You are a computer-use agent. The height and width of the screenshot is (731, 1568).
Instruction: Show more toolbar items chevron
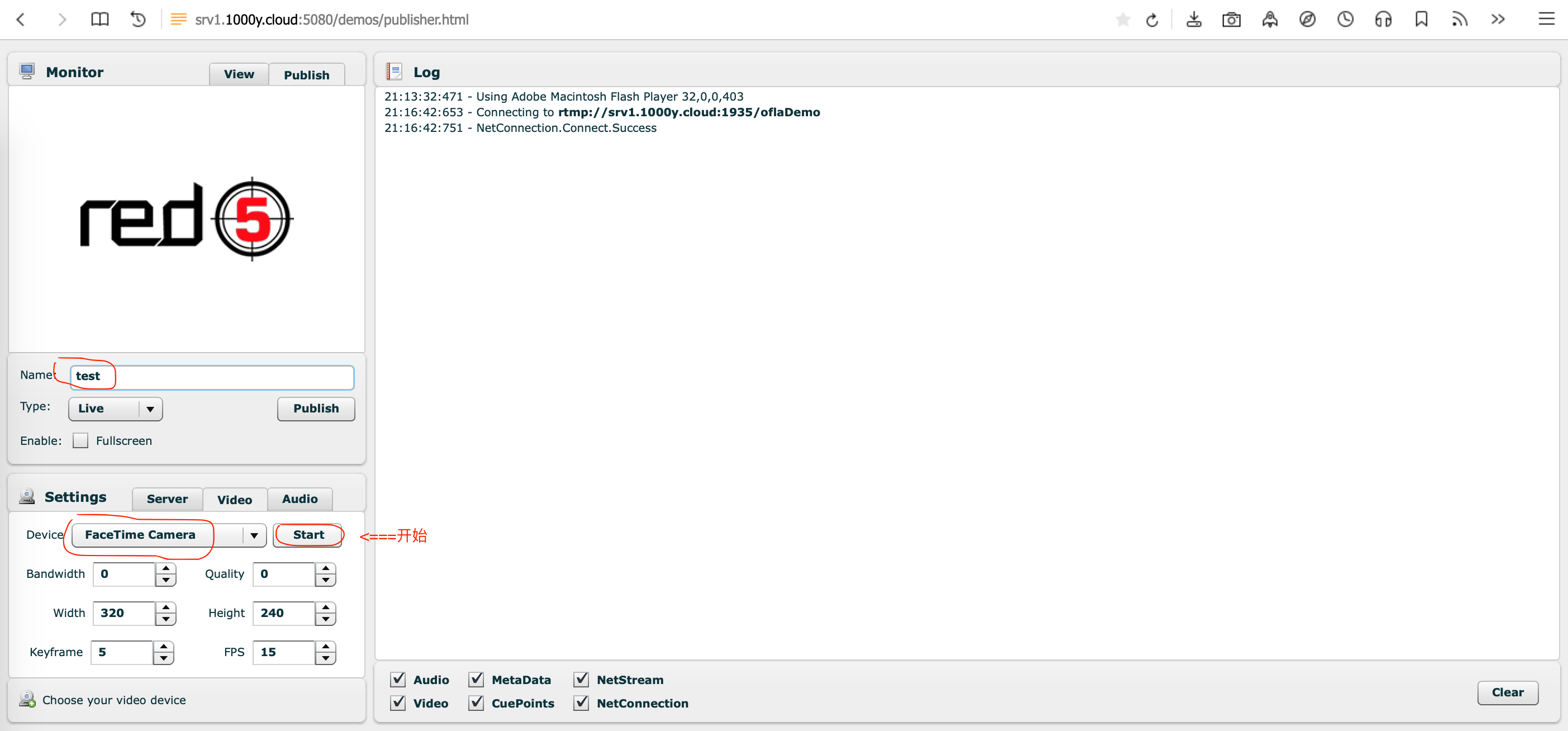point(1498,20)
